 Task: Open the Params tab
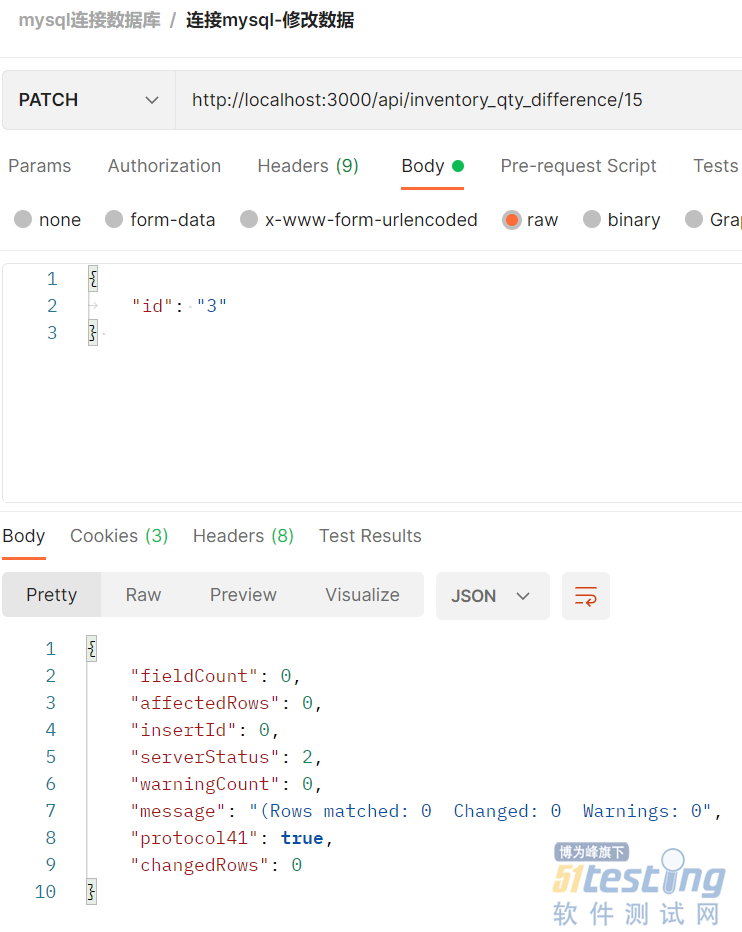click(x=40, y=166)
